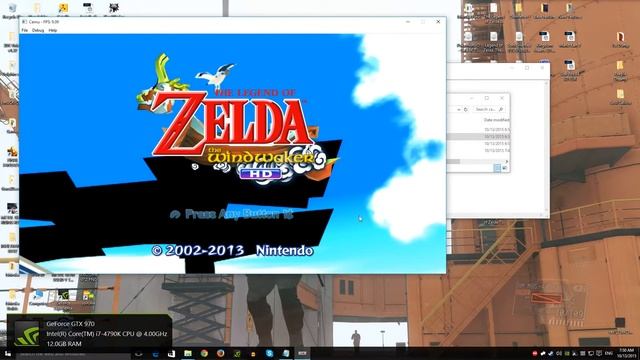The image size is (640, 360).
Task: Click the Explorer horizontal scrollbar
Action: point(477,162)
